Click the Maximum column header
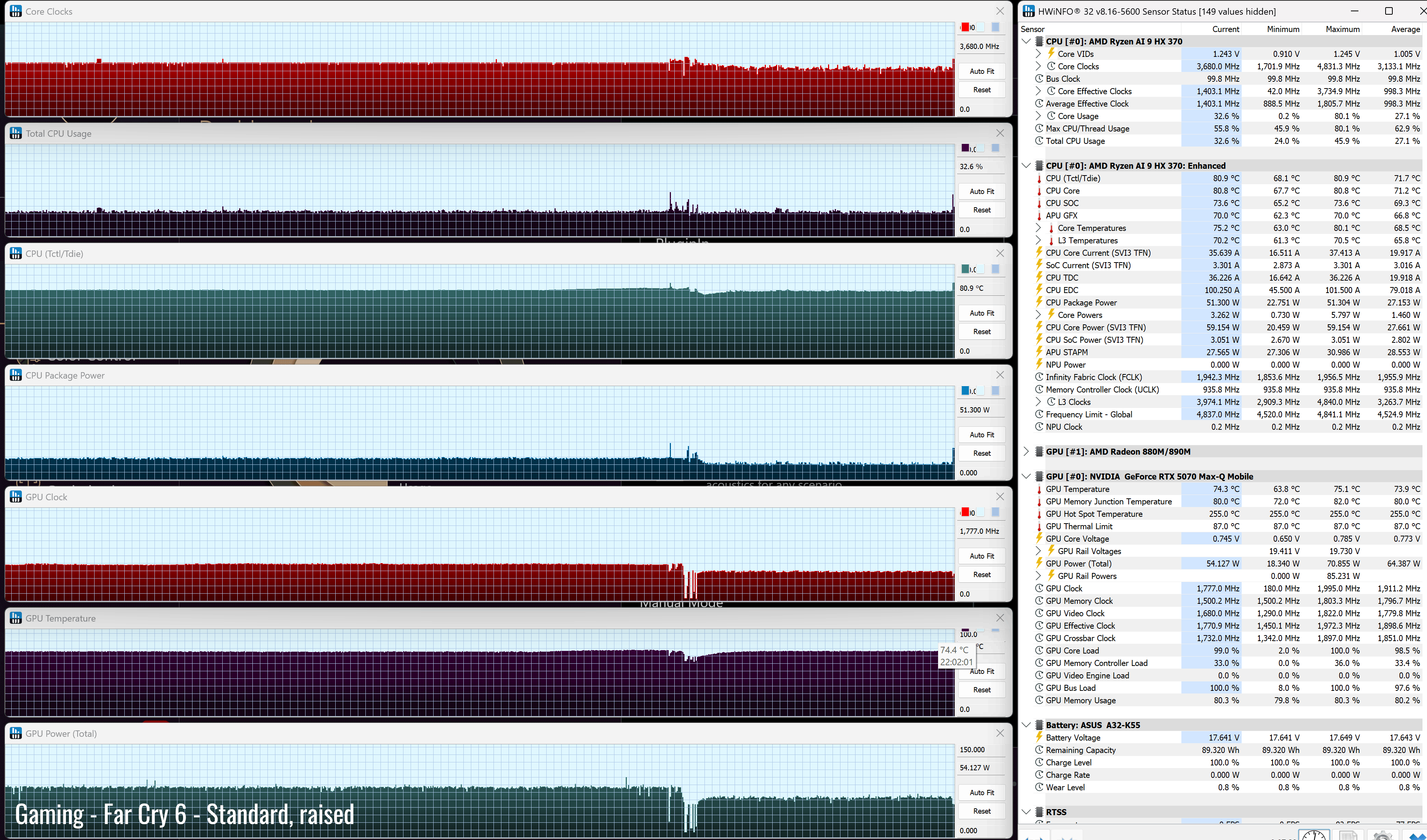Image resolution: width=1427 pixels, height=840 pixels. (x=1332, y=29)
